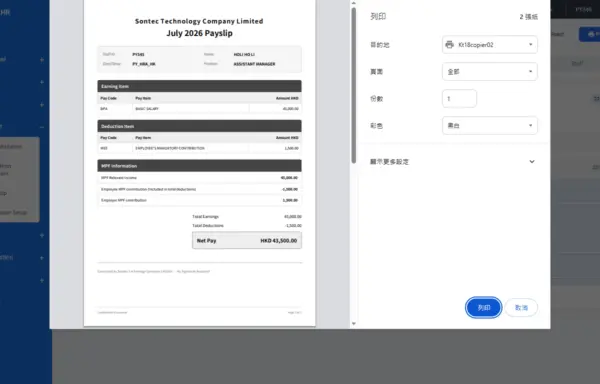This screenshot has width=600, height=384.
Task: Open the 頁面 pages dropdown showing 全部
Action: pos(489,72)
